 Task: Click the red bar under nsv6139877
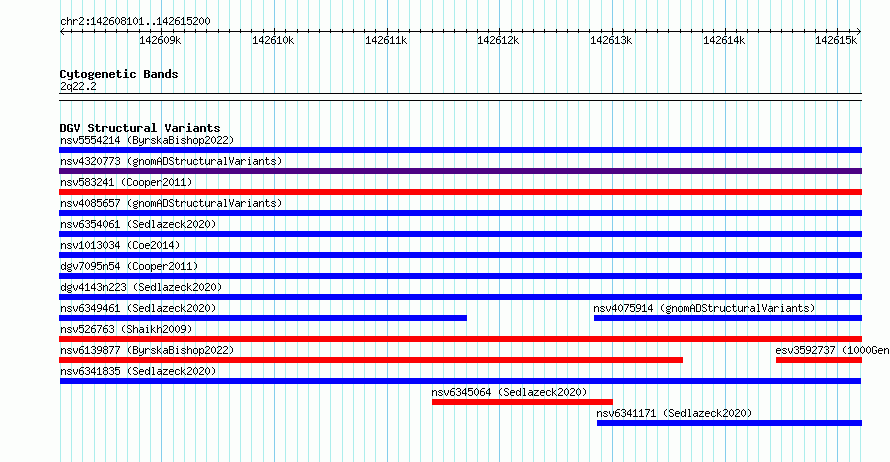[x=371, y=360]
